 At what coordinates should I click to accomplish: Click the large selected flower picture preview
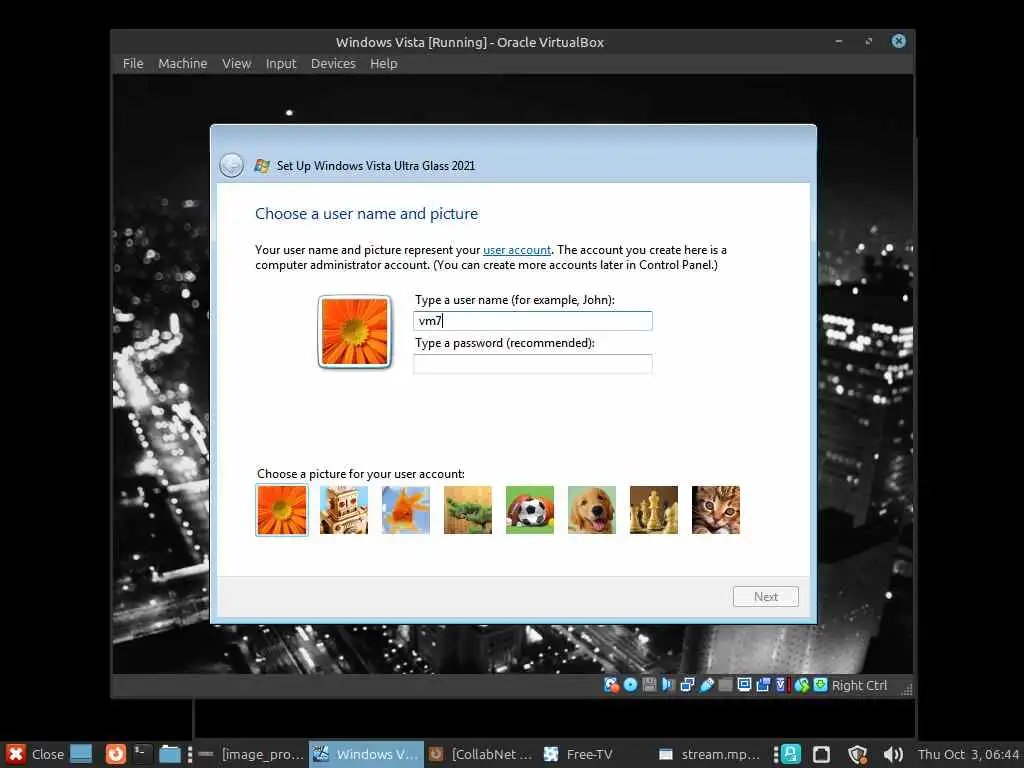coord(355,332)
